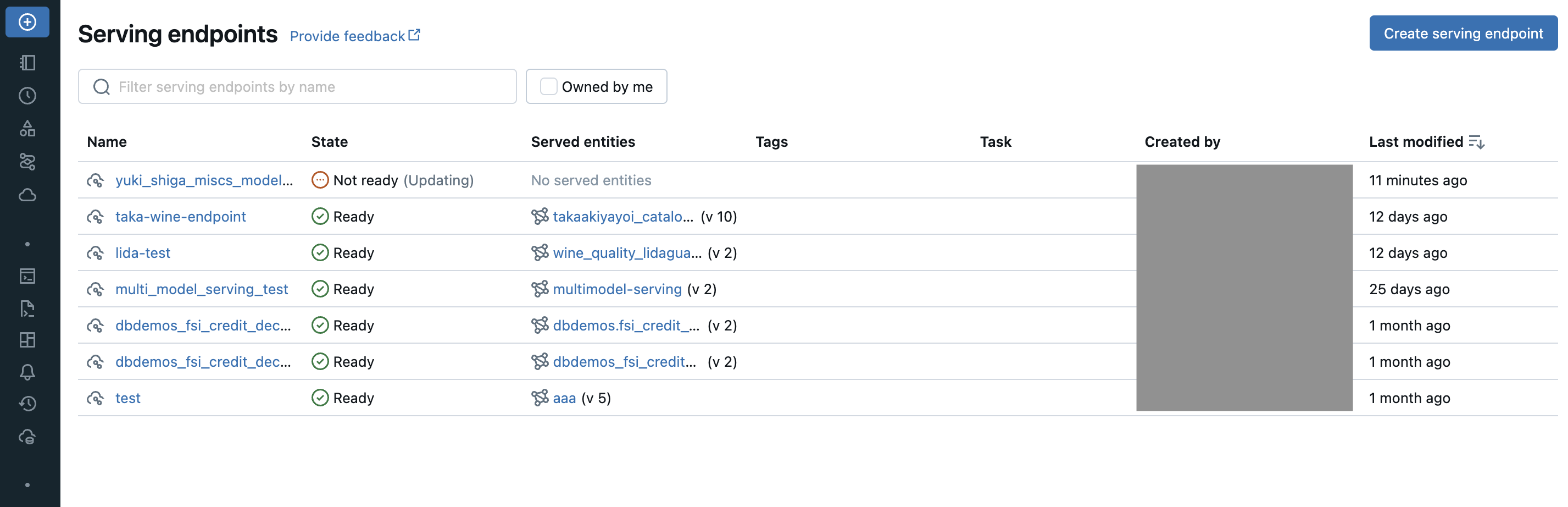This screenshot has height=507, width=1568.
Task: Open the taka-wine-endpoint endpoint
Action: 180,216
